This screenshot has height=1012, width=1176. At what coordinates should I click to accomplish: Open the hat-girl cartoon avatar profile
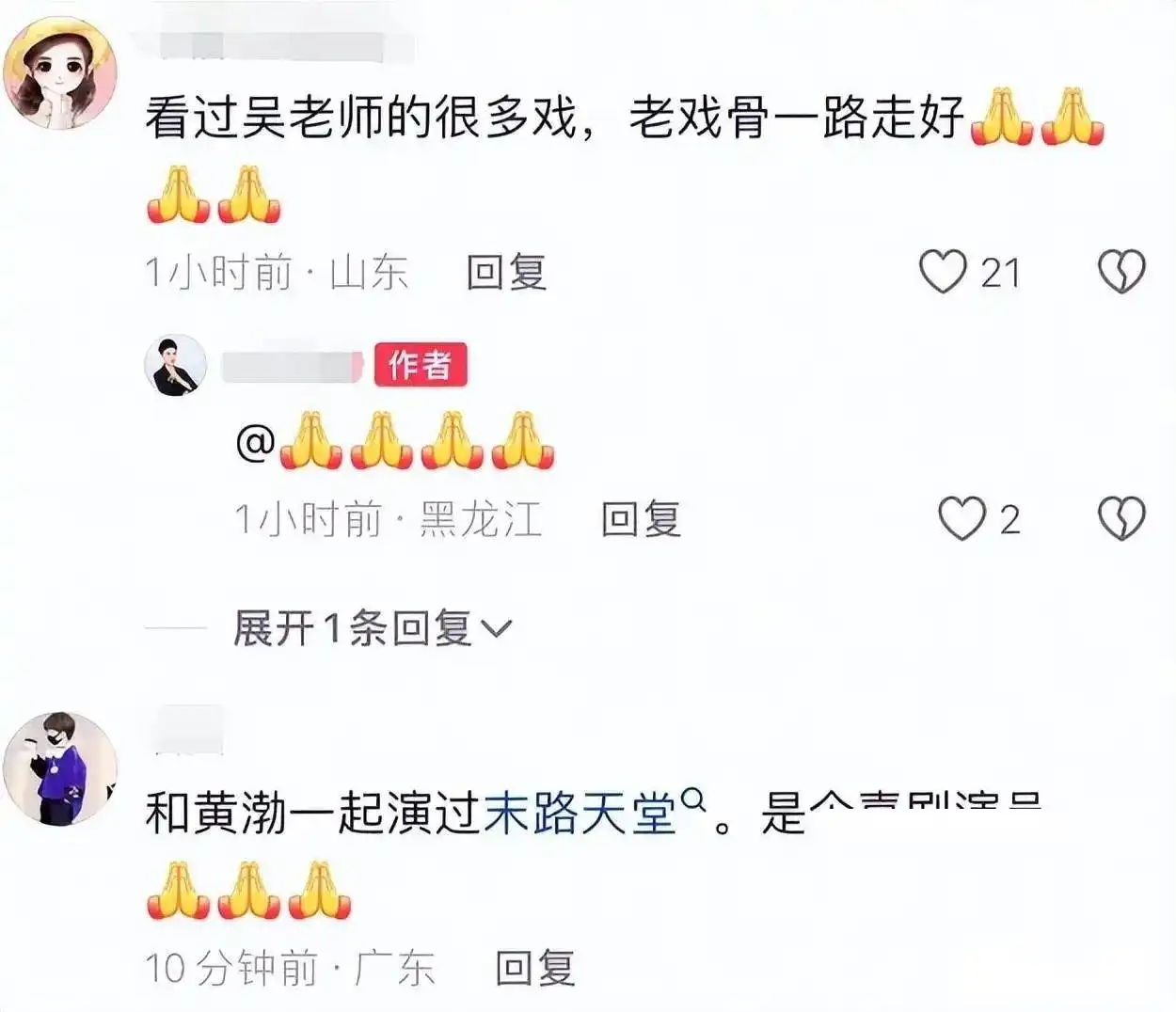pos(59,72)
